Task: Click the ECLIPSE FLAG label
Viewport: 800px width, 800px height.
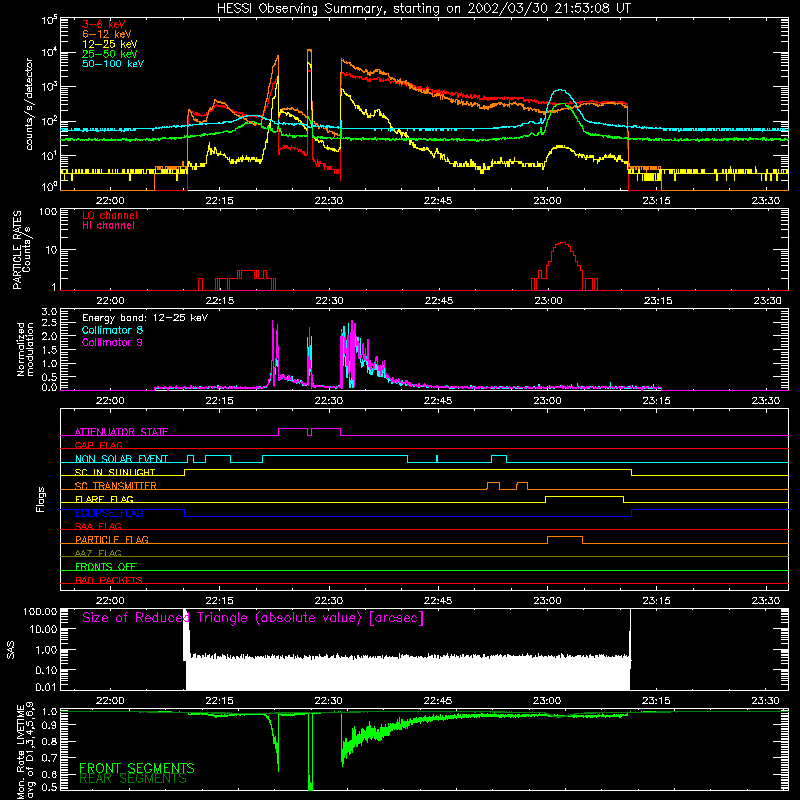Action: (109, 513)
